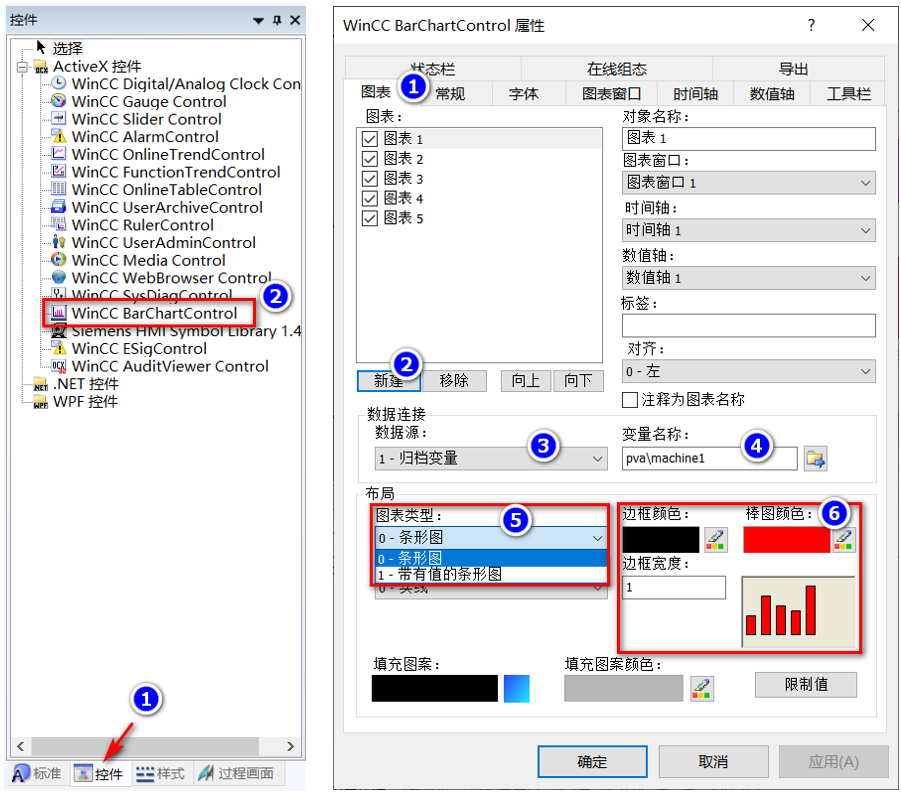
Task: Click the red 棒图颜色 swatch
Action: click(787, 540)
